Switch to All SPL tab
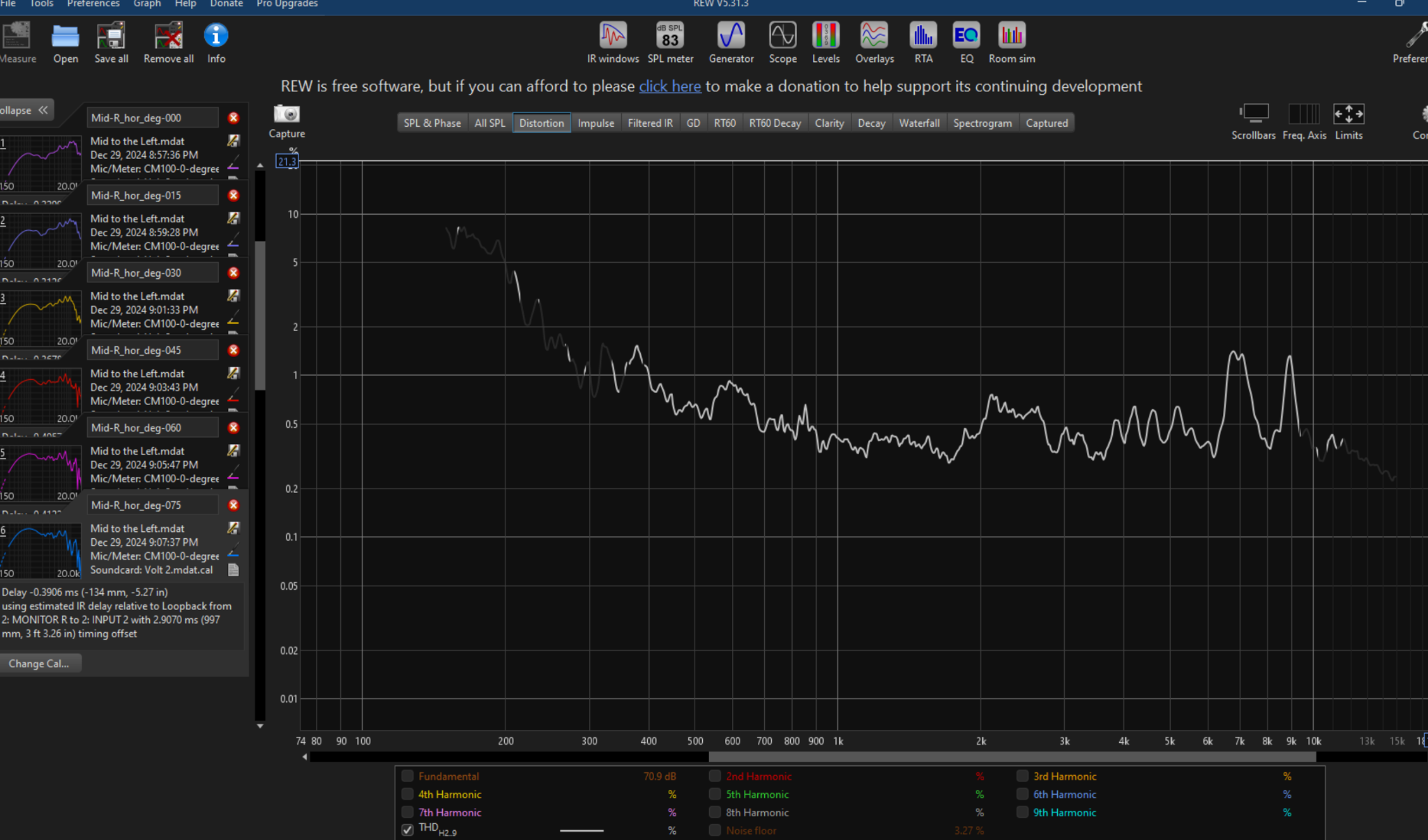This screenshot has height=840, width=1428. (489, 123)
